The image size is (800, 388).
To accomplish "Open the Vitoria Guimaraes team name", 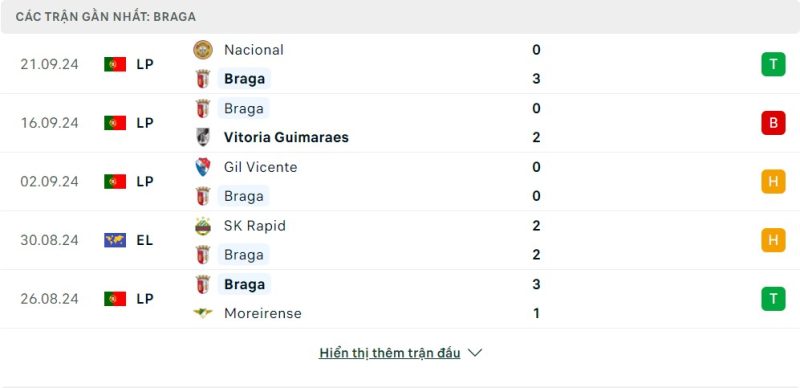I will pos(286,137).
